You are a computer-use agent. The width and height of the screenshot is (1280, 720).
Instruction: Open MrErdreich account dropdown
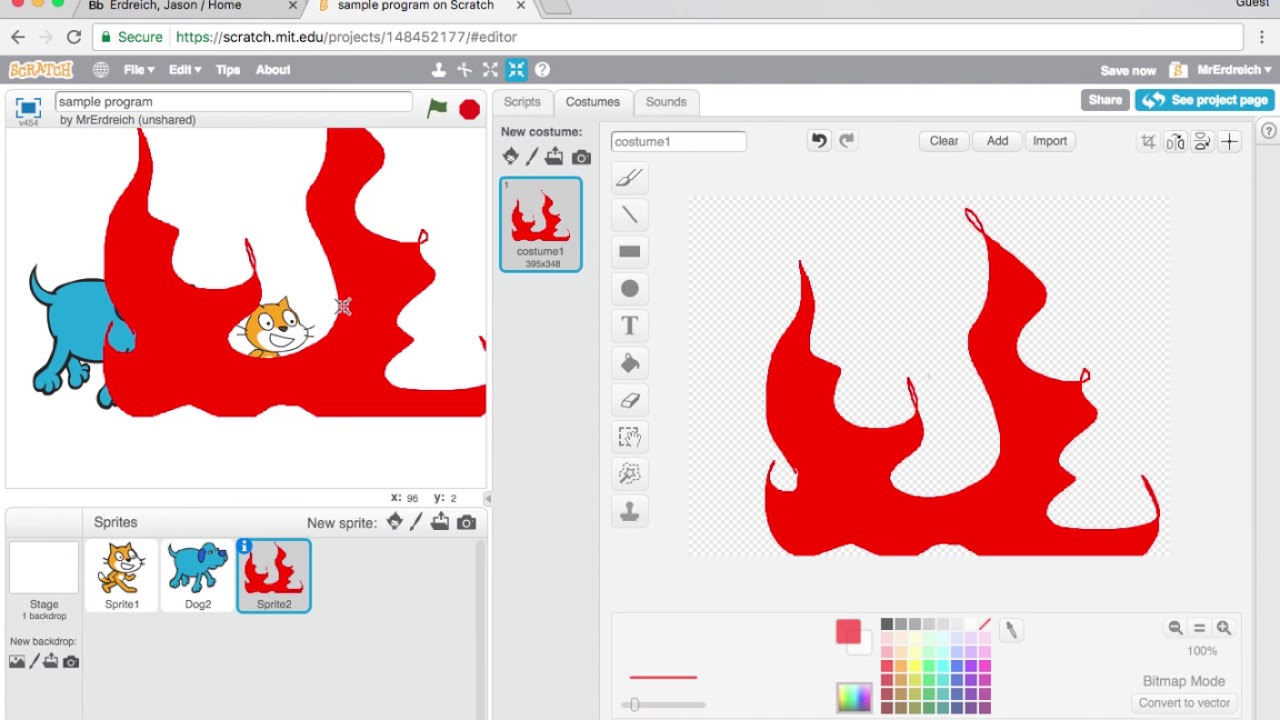(x=1234, y=70)
